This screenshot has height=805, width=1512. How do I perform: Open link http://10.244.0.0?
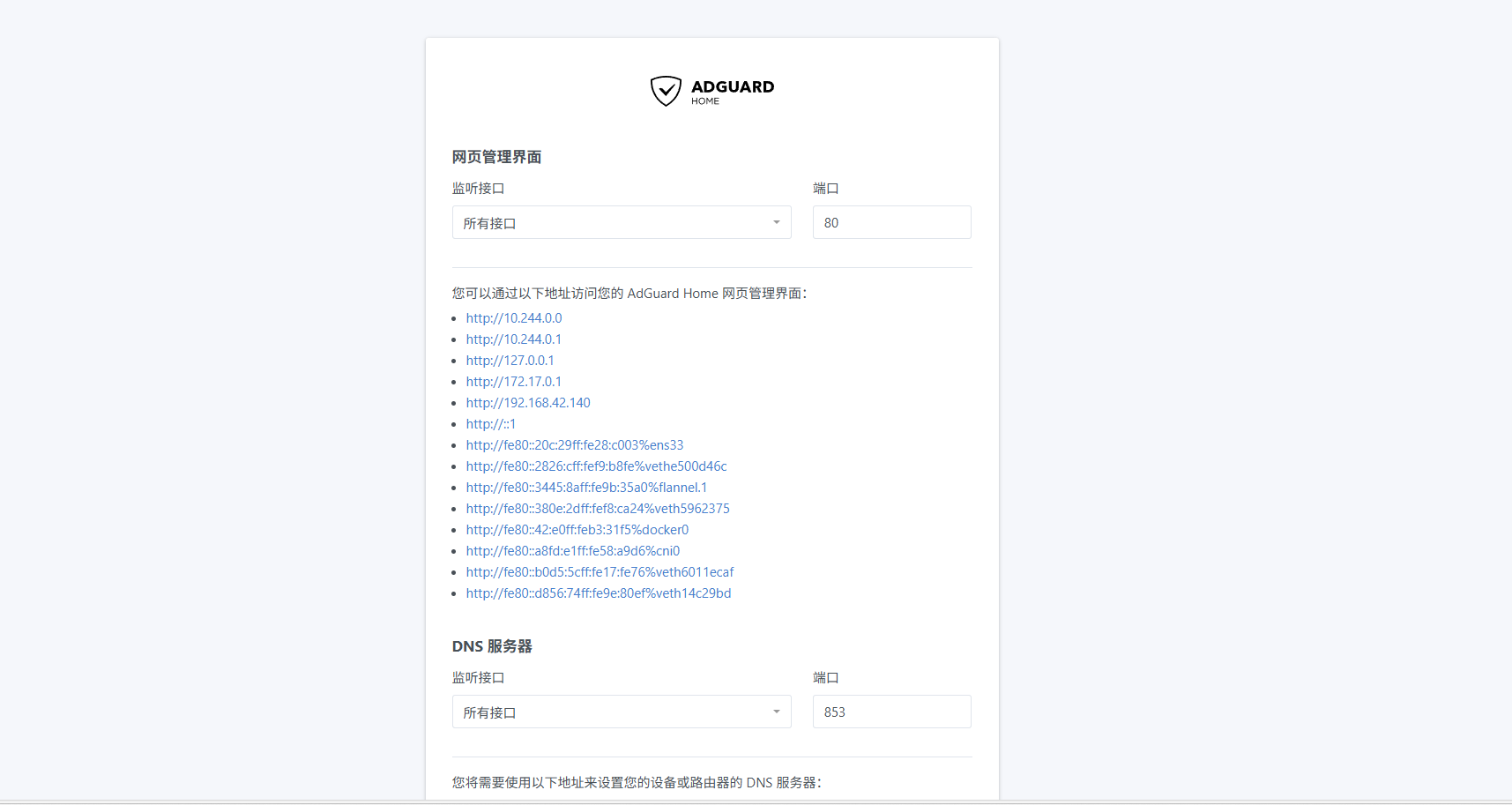click(514, 318)
